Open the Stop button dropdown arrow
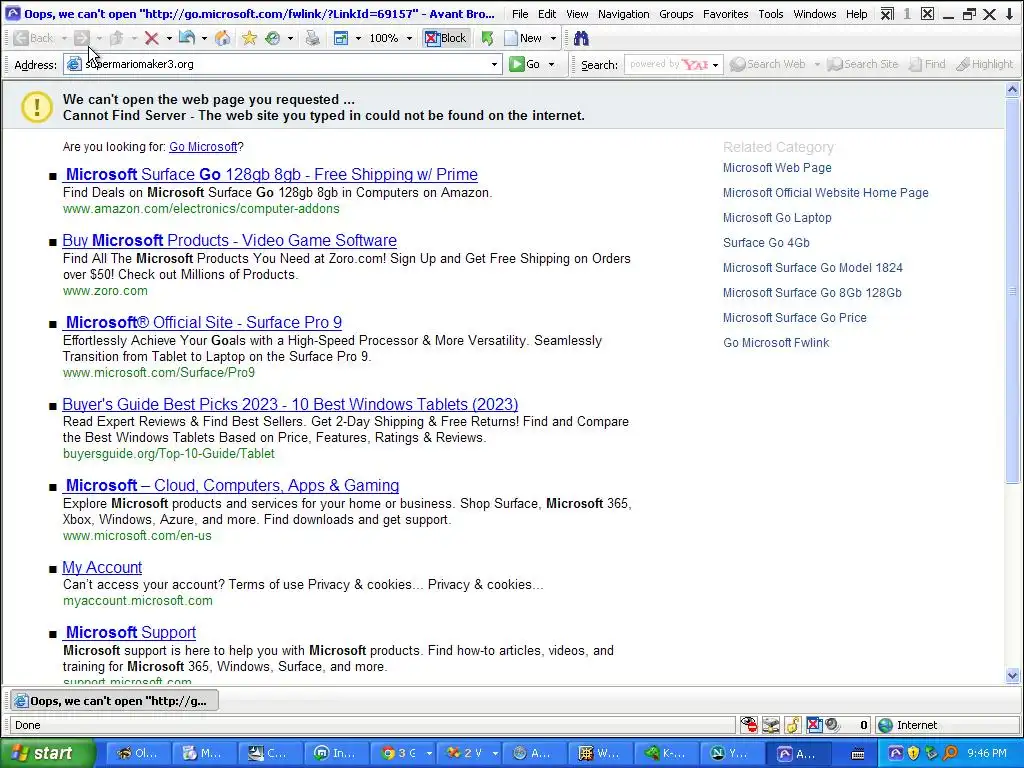Screen dimensions: 1024x768 coord(169,39)
